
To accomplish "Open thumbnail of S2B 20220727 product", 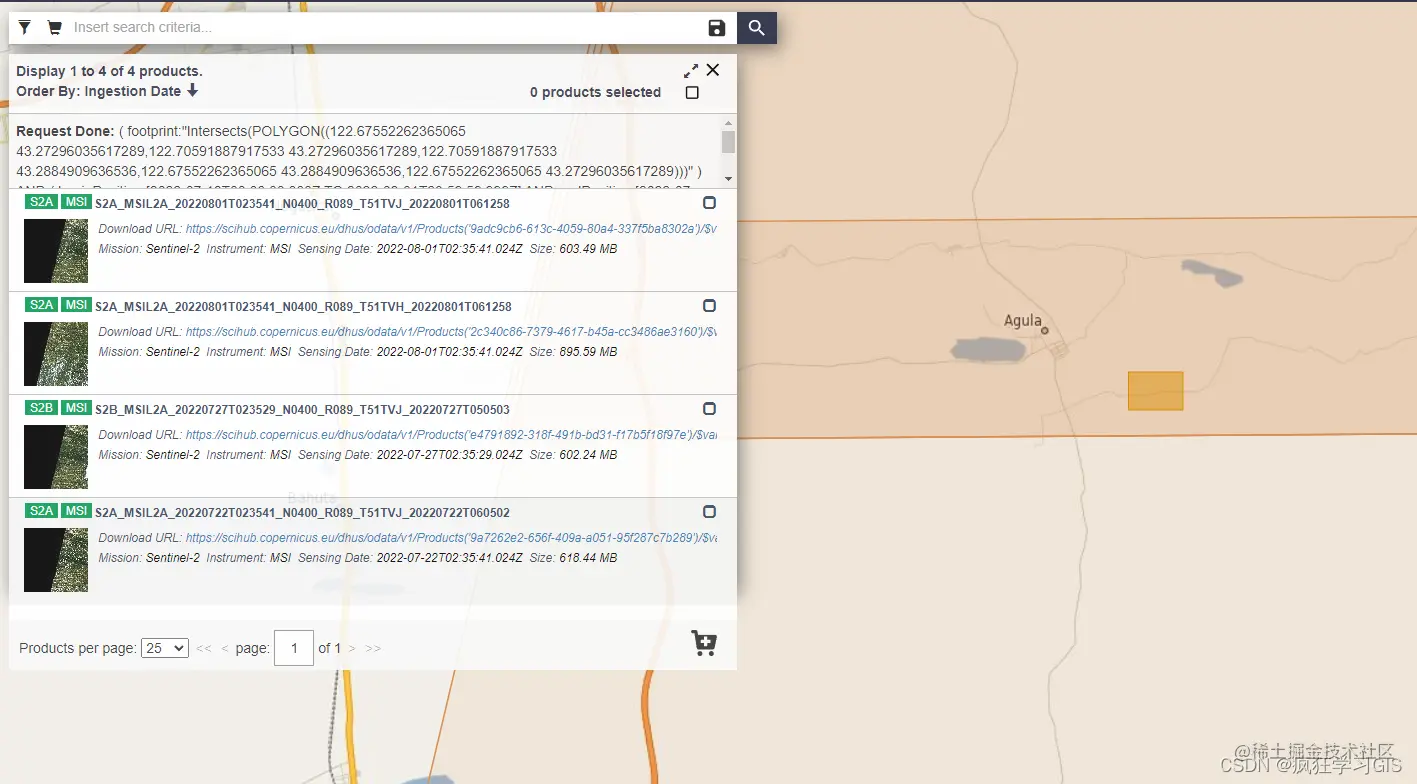I will 56,457.
